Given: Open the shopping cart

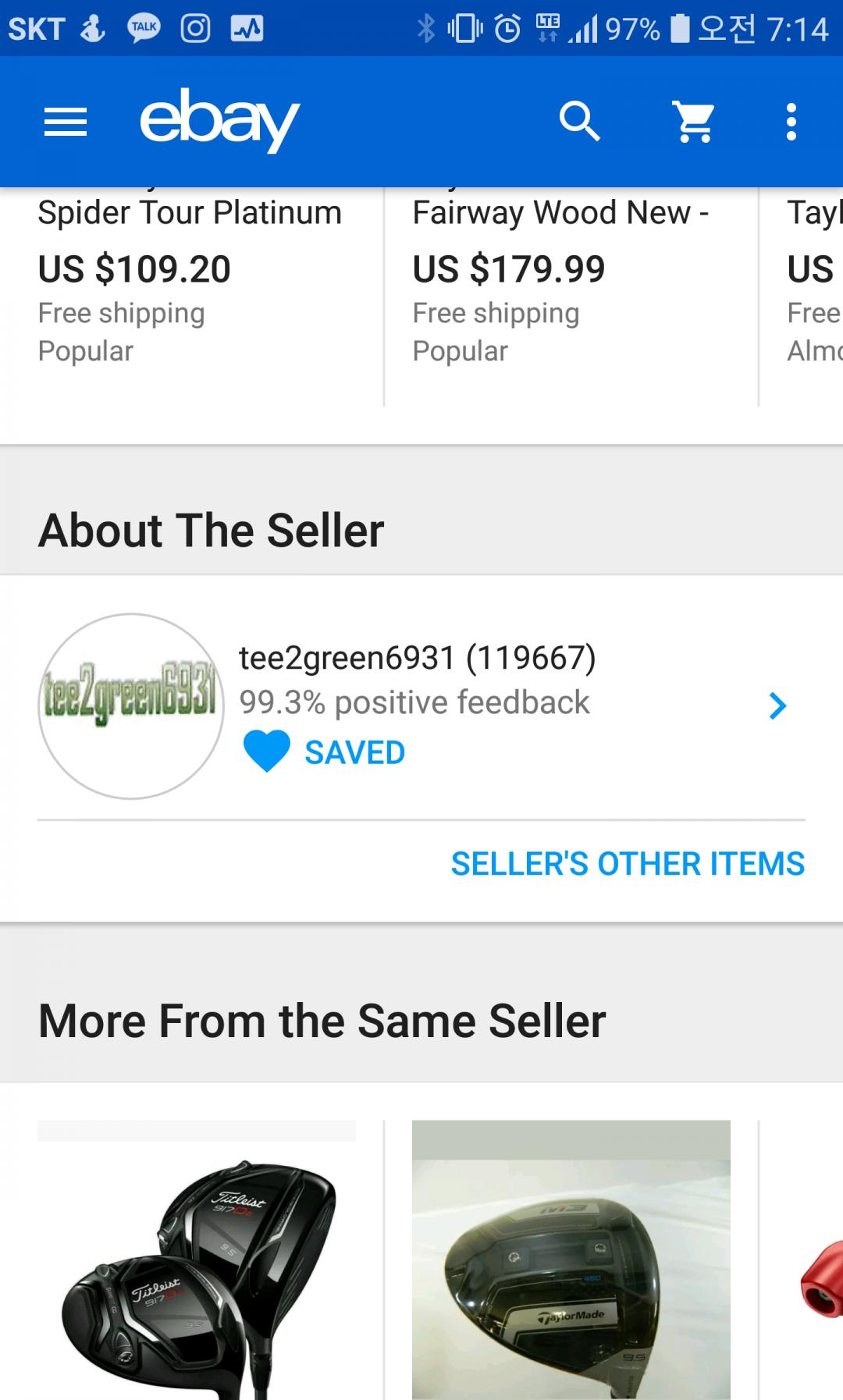Looking at the screenshot, I should pyautogui.click(x=694, y=122).
